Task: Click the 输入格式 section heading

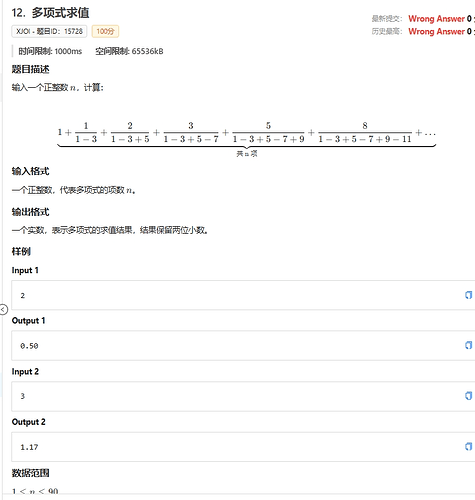Action: pyautogui.click(x=30, y=171)
